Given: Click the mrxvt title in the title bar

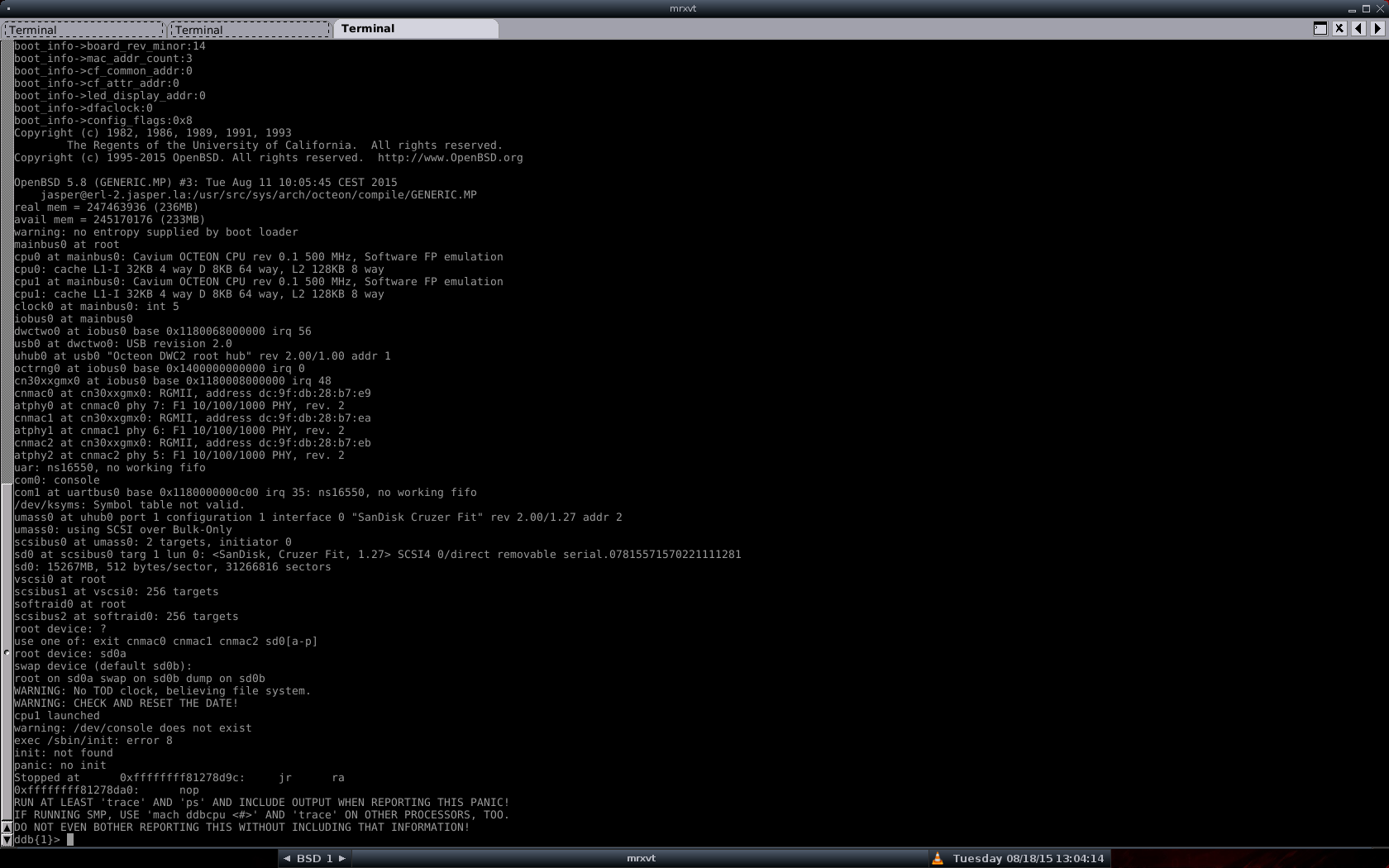Looking at the screenshot, I should click(x=683, y=8).
